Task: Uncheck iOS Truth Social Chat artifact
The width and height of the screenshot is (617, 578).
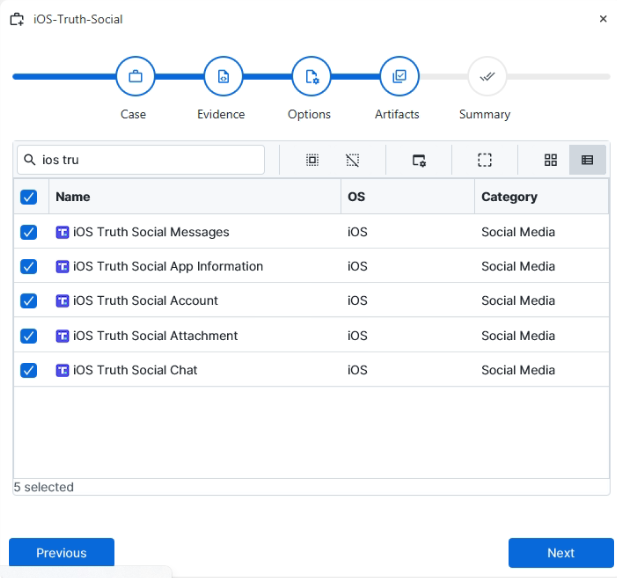Action: pyautogui.click(x=29, y=370)
